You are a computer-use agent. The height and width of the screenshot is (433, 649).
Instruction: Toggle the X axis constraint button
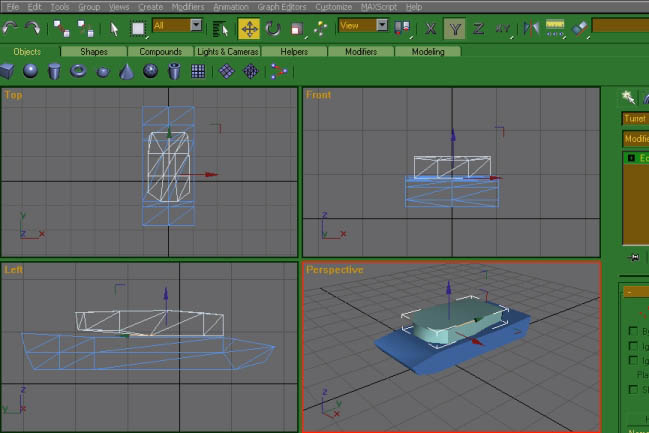(431, 27)
